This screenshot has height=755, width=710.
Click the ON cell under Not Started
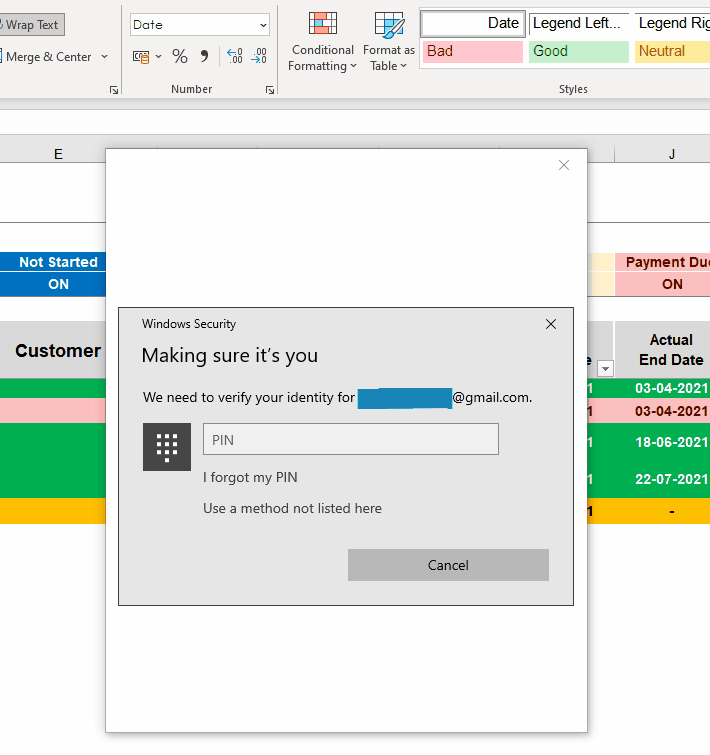pyautogui.click(x=53, y=284)
